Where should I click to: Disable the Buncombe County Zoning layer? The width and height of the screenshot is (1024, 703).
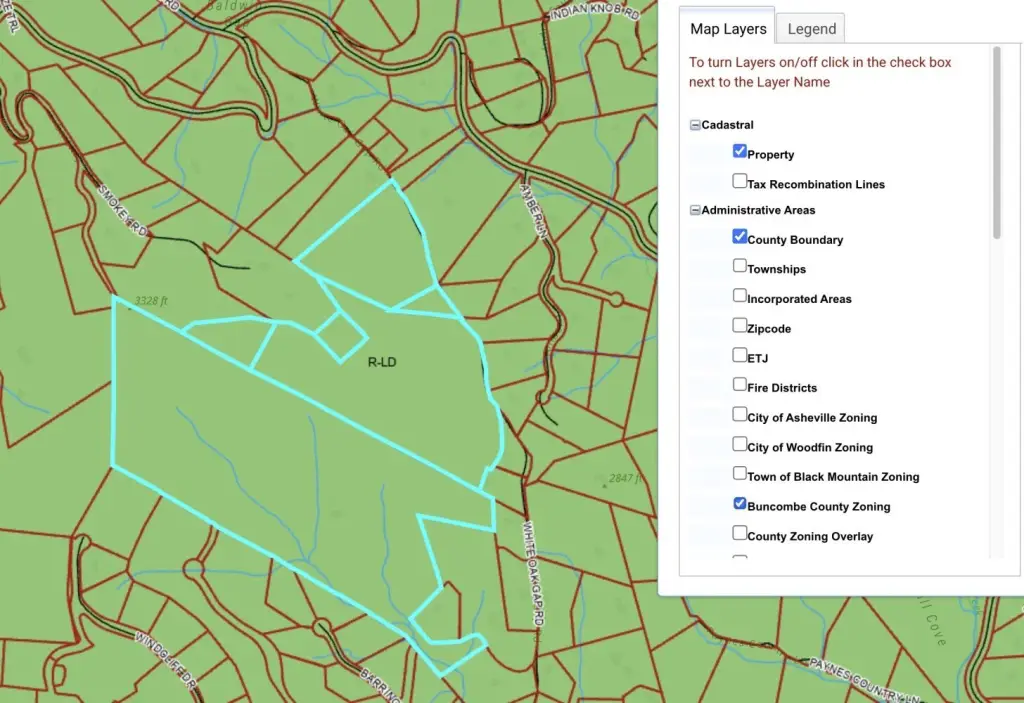pos(740,504)
